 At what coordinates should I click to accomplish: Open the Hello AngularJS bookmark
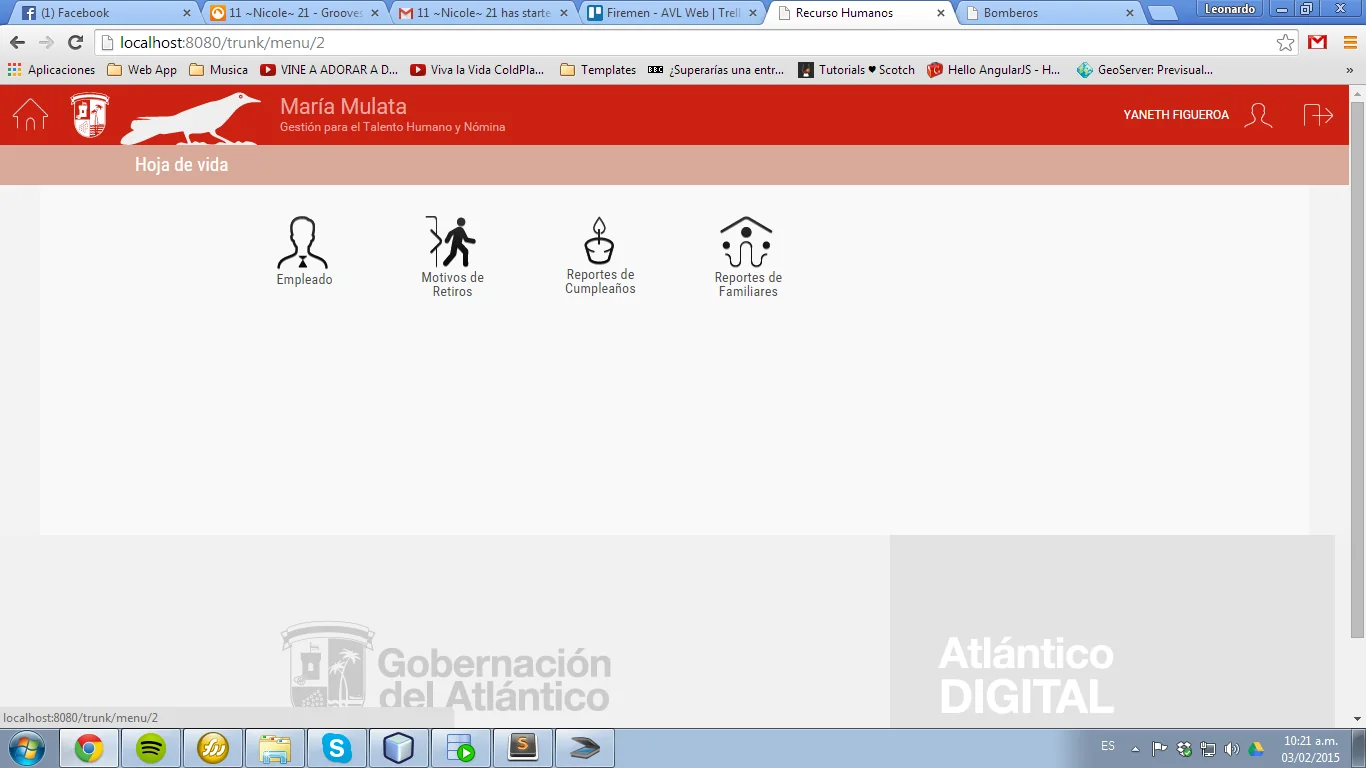(x=994, y=70)
